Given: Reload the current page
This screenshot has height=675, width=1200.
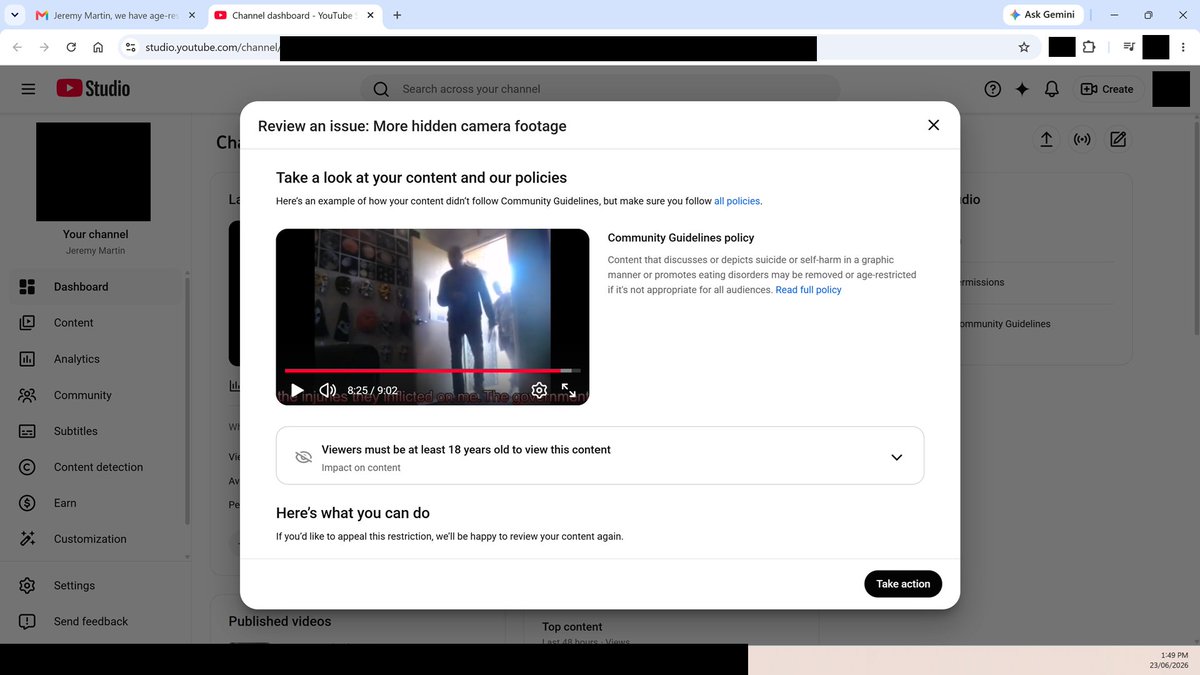Looking at the screenshot, I should (71, 47).
